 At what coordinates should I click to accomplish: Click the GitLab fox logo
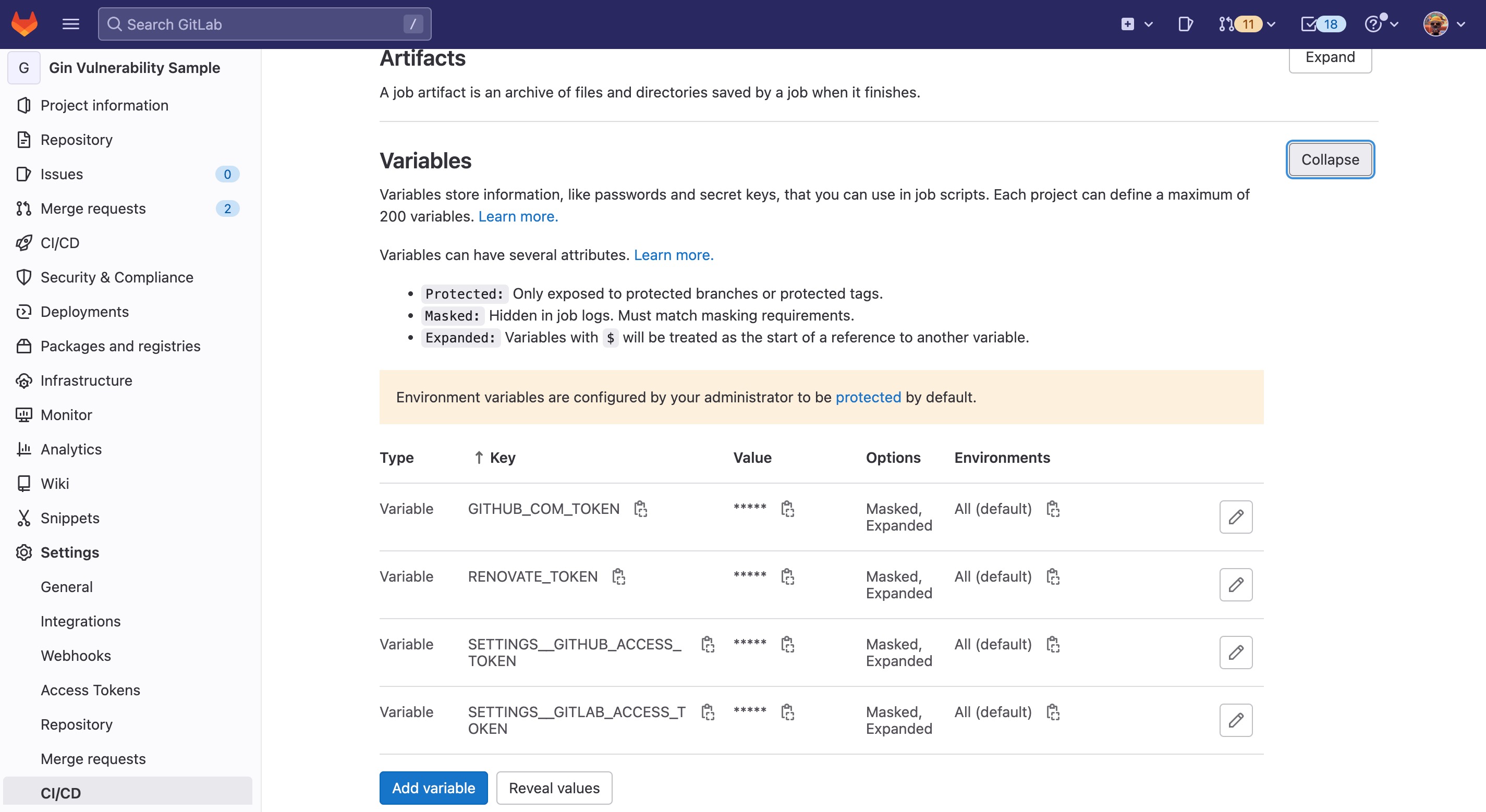click(x=24, y=24)
